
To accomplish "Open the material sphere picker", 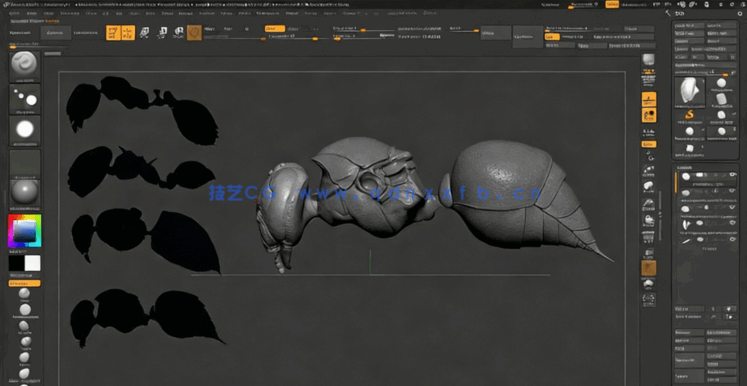I will coord(25,194).
